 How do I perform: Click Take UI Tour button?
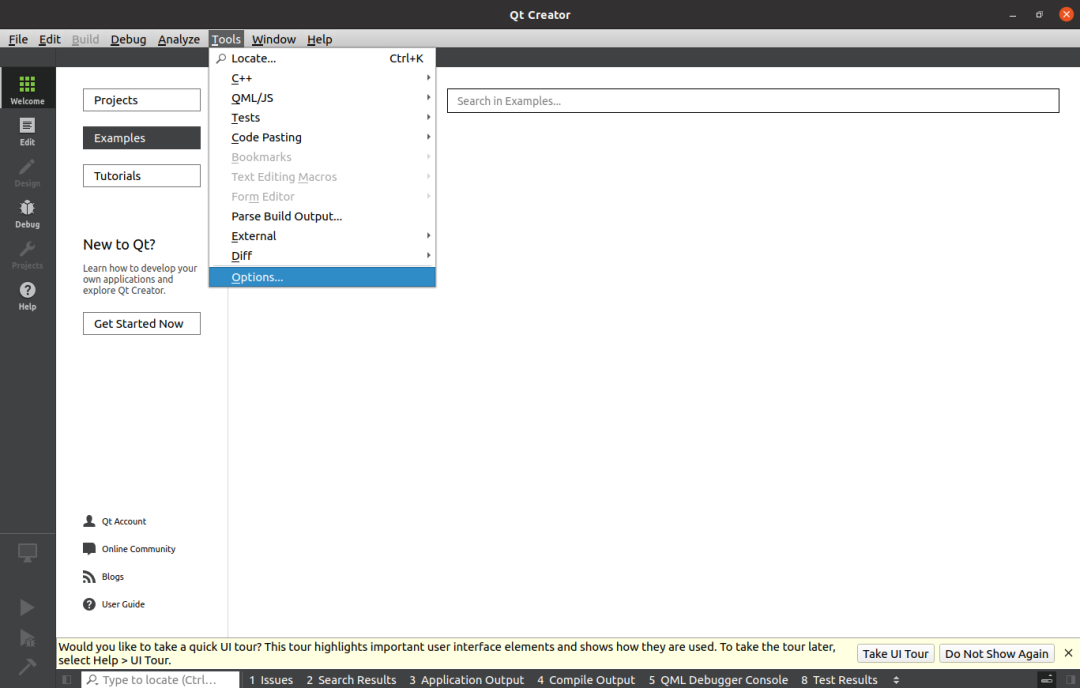tap(895, 654)
